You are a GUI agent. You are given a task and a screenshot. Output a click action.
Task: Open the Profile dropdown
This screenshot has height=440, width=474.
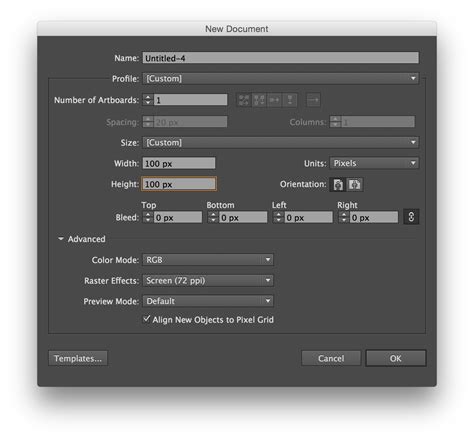coord(281,79)
